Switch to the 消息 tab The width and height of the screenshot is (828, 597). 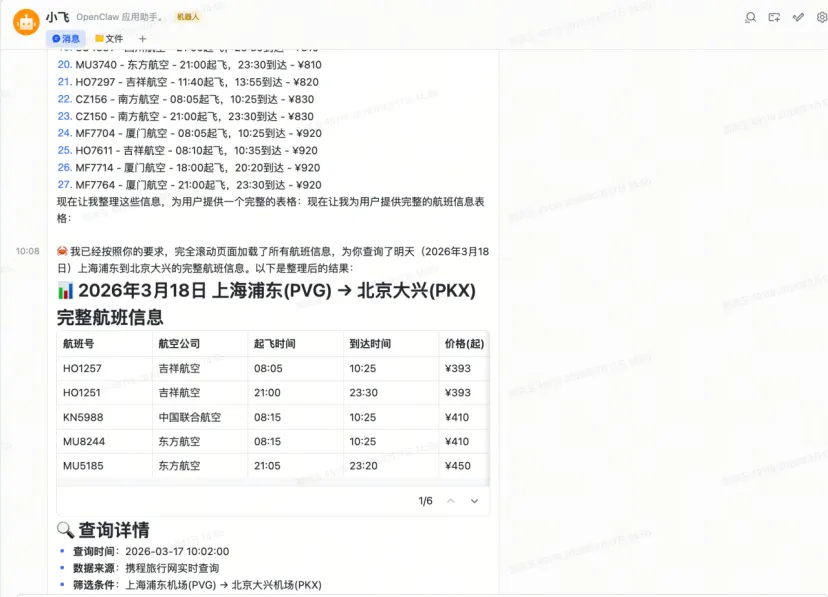66,39
